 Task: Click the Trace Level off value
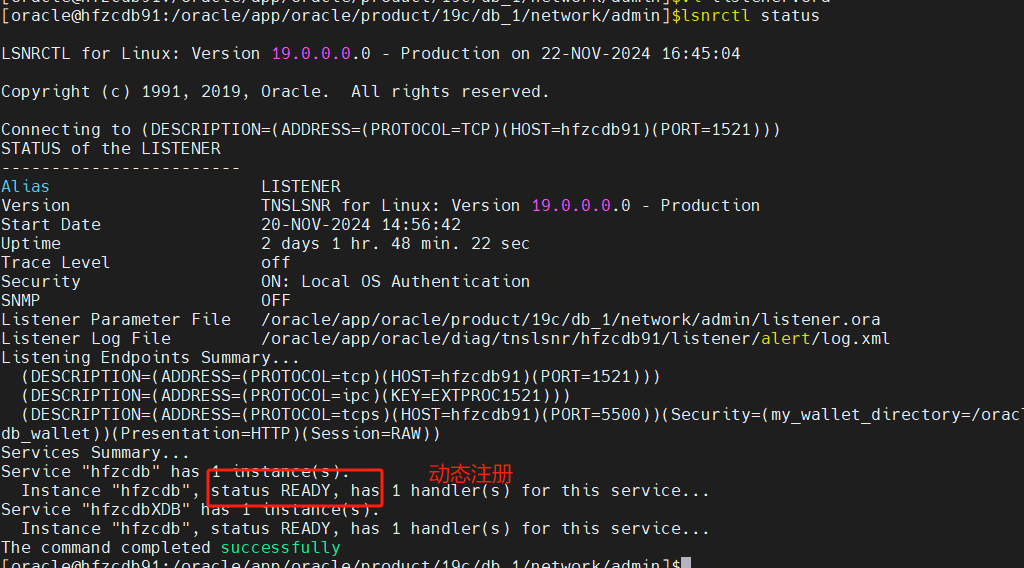click(276, 262)
